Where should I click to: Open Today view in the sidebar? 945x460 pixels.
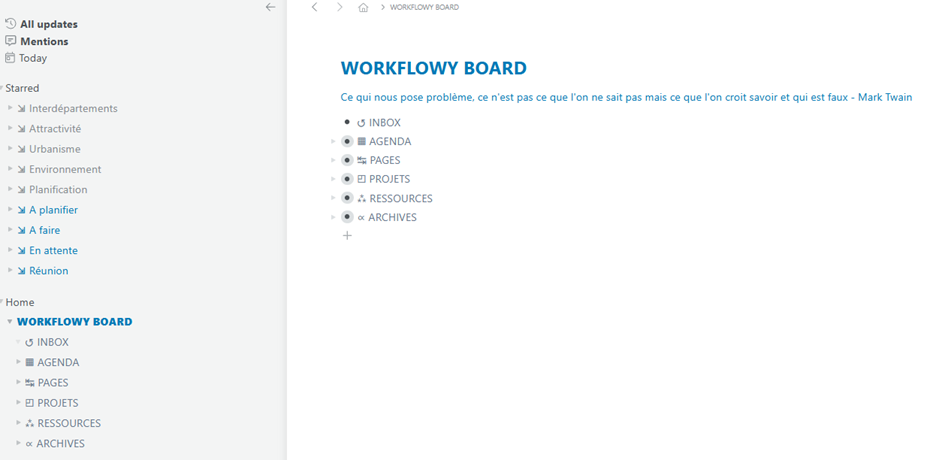pyautogui.click(x=32, y=58)
